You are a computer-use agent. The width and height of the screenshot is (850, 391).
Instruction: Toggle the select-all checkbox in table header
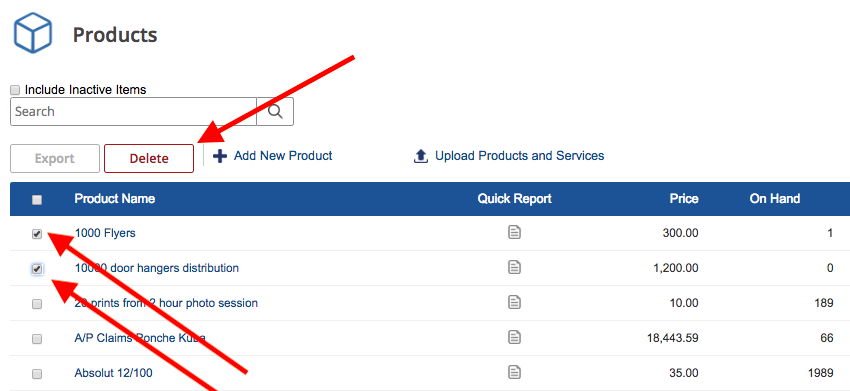(37, 200)
